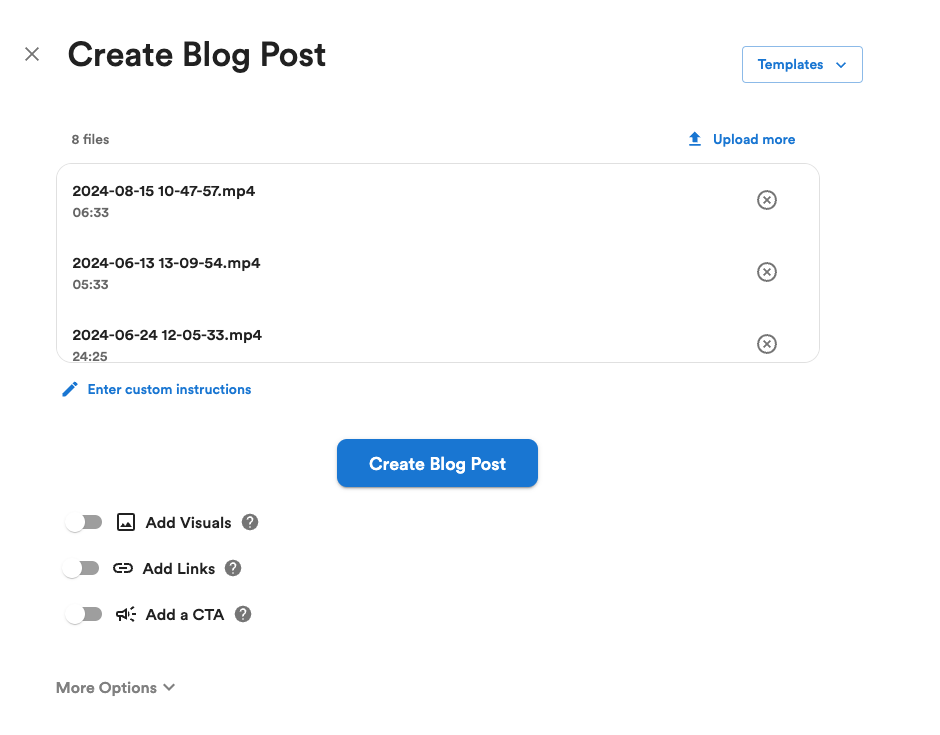Screen dimensions: 940x735
Task: Open the Templates dropdown
Action: (x=801, y=65)
